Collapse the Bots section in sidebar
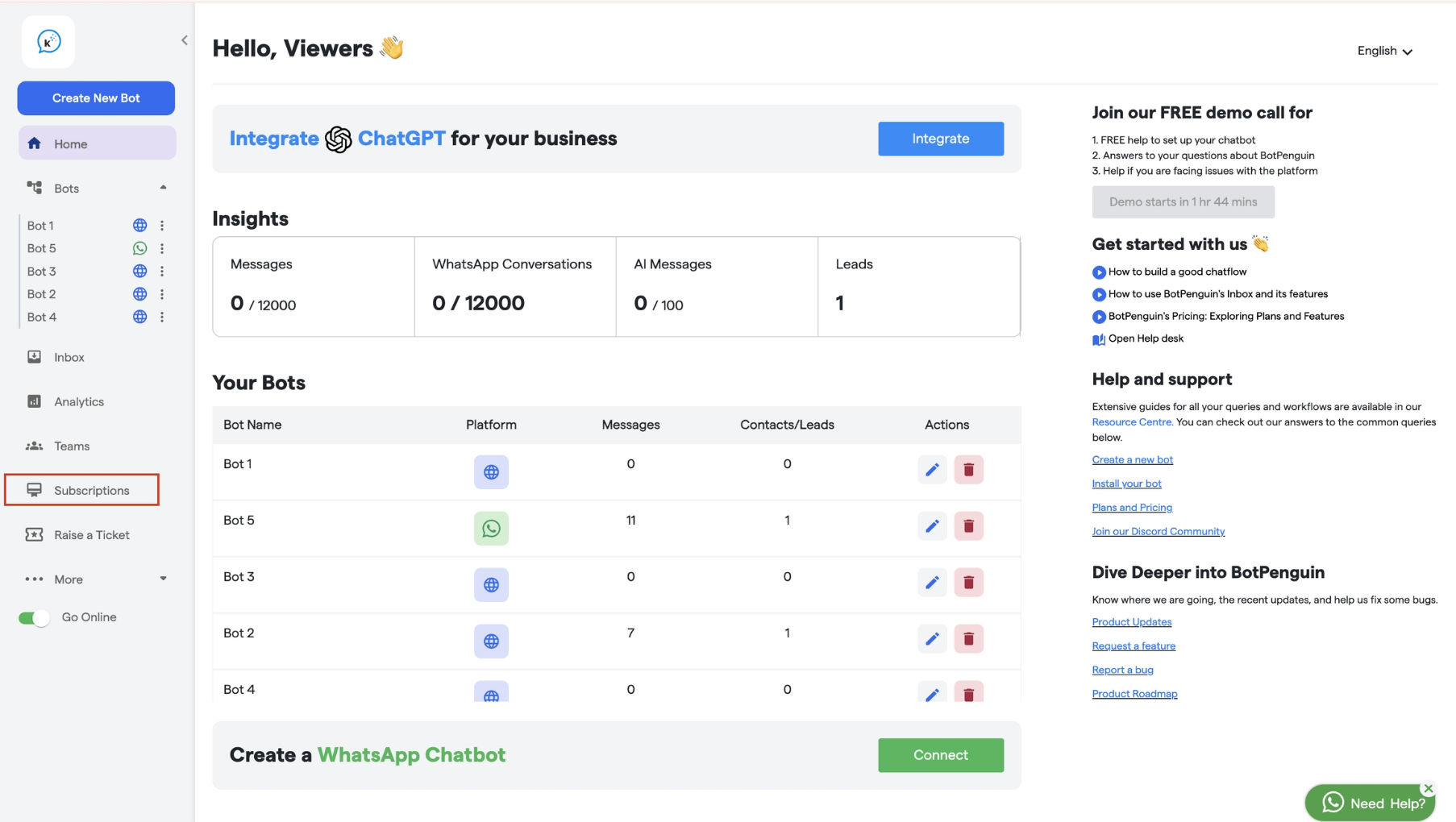The image size is (1456, 822). tap(163, 188)
